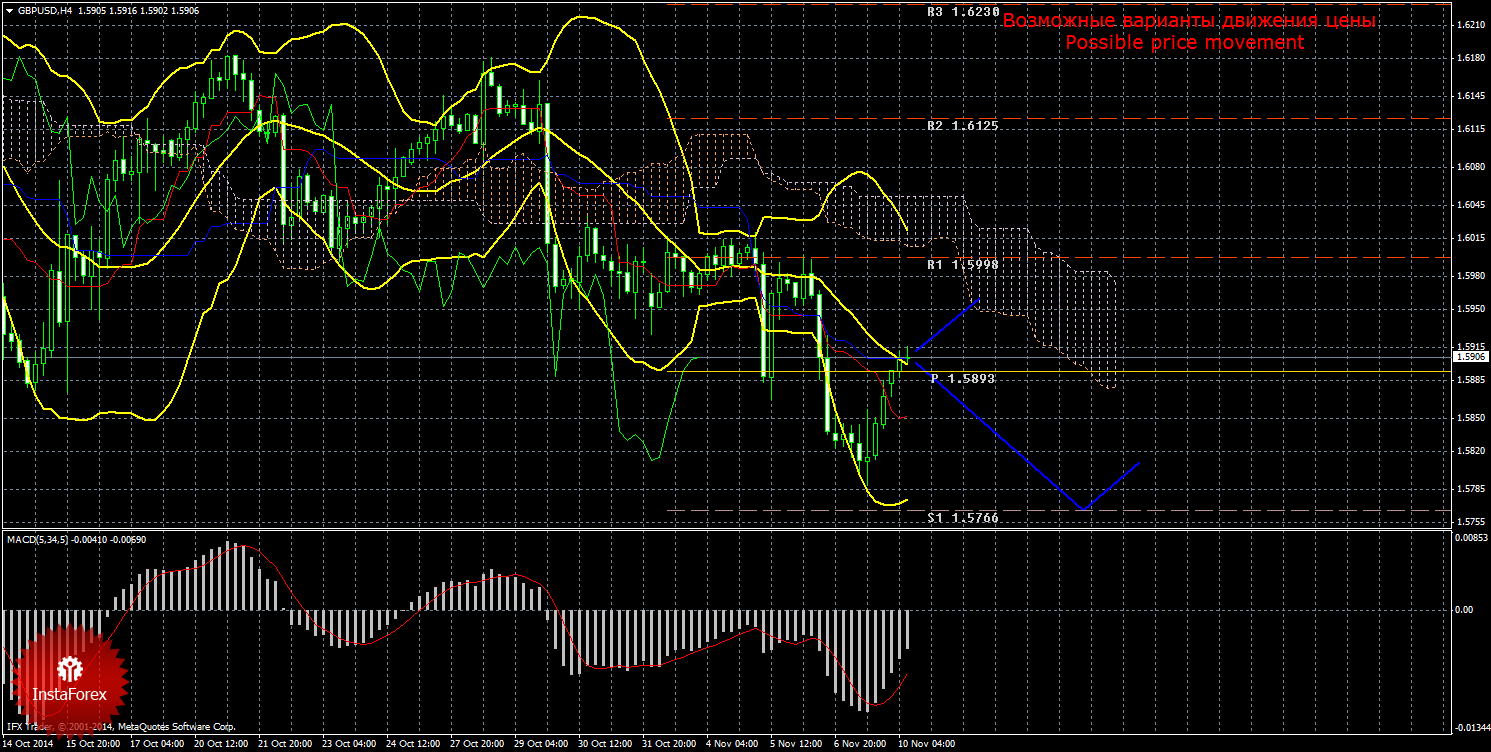The image size is (1491, 752).
Task: Select the S1 1.5766 support label
Action: click(x=962, y=517)
